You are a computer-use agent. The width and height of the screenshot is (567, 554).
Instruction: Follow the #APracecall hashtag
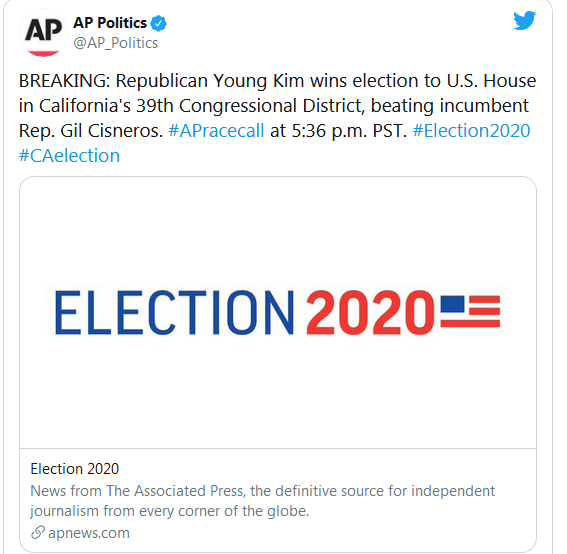click(216, 131)
